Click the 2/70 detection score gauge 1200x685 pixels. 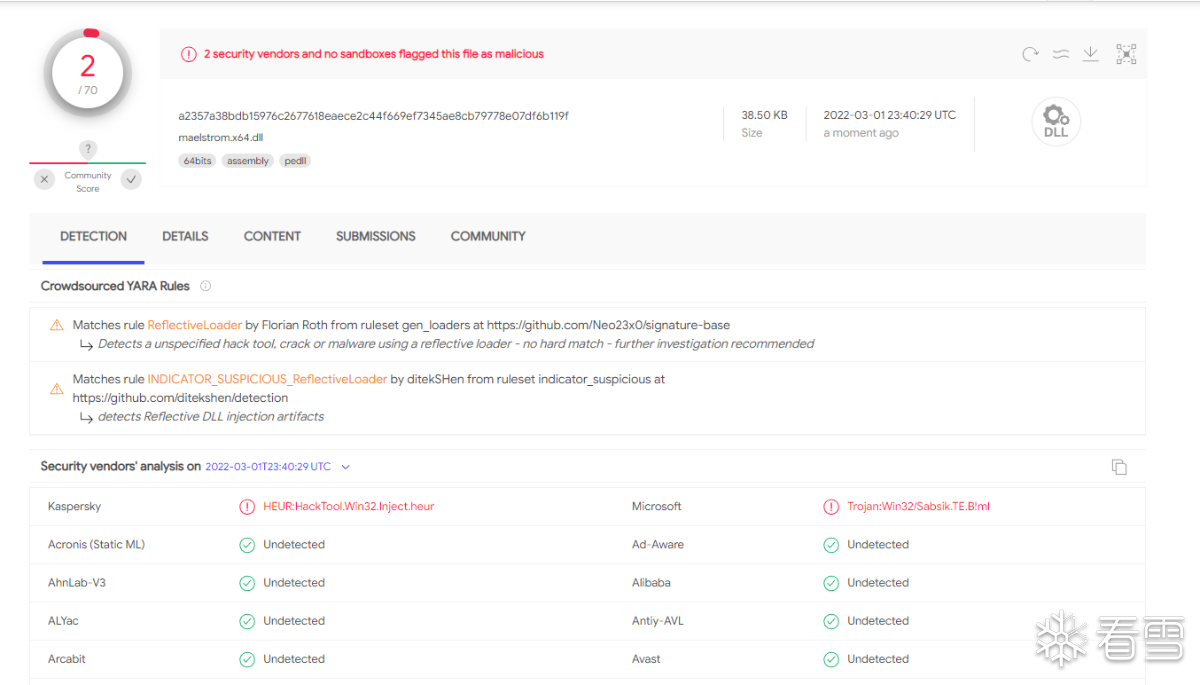click(88, 73)
